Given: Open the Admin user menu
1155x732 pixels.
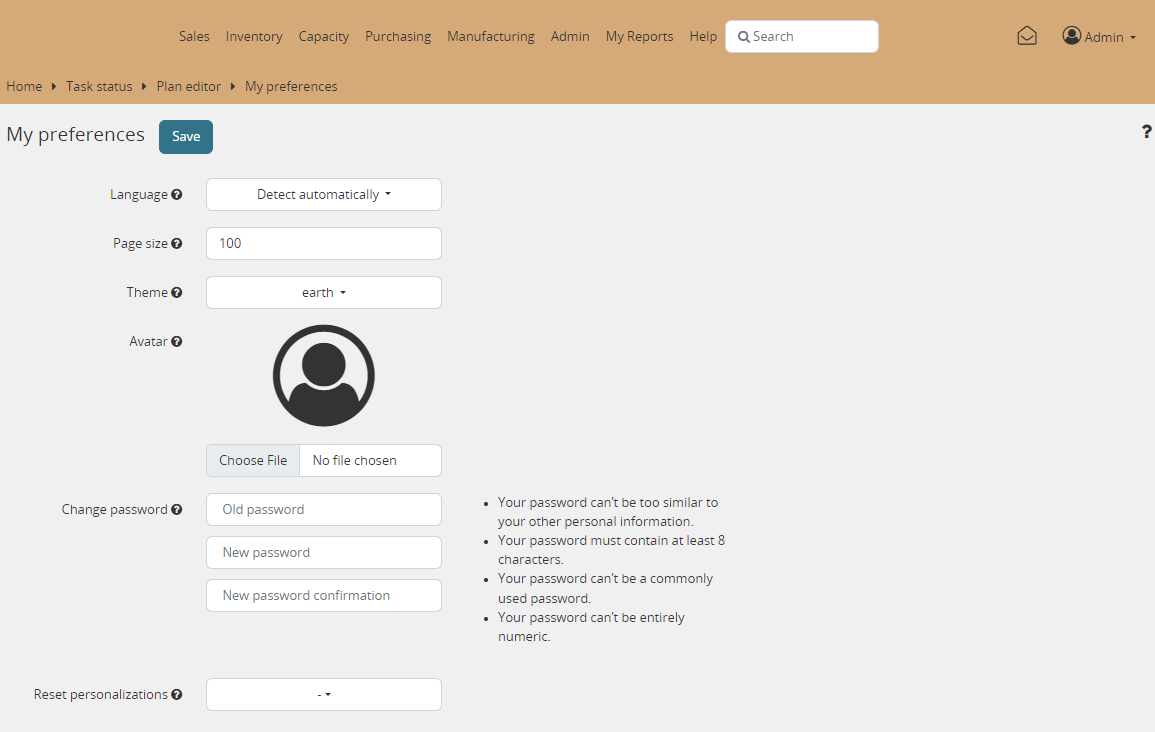Looking at the screenshot, I should (1099, 37).
